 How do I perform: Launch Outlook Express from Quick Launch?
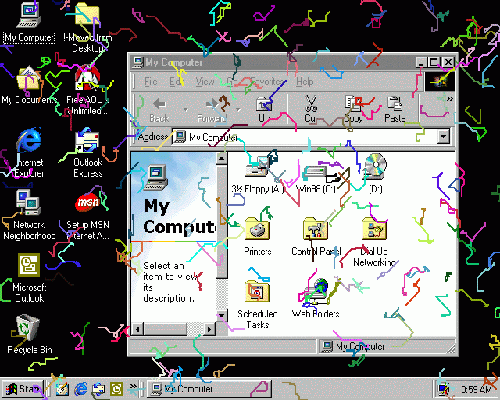click(99, 389)
